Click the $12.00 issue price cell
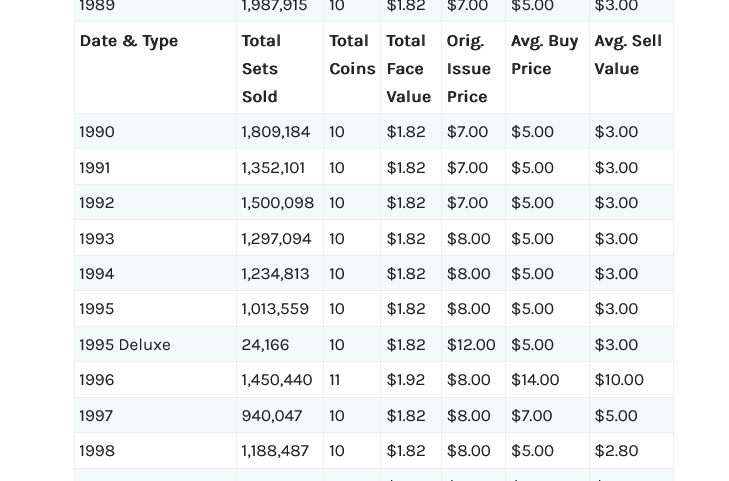Viewport: 729px width, 481px height. pos(471,344)
